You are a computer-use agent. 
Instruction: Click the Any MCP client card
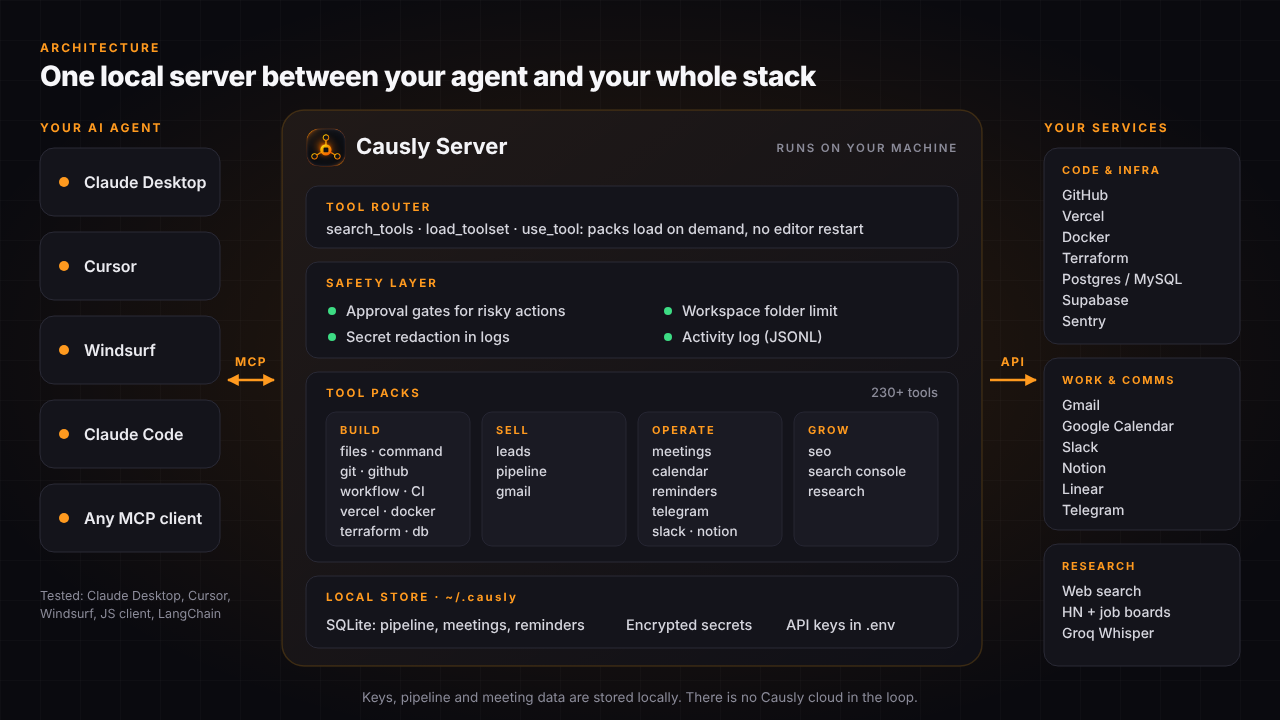130,518
